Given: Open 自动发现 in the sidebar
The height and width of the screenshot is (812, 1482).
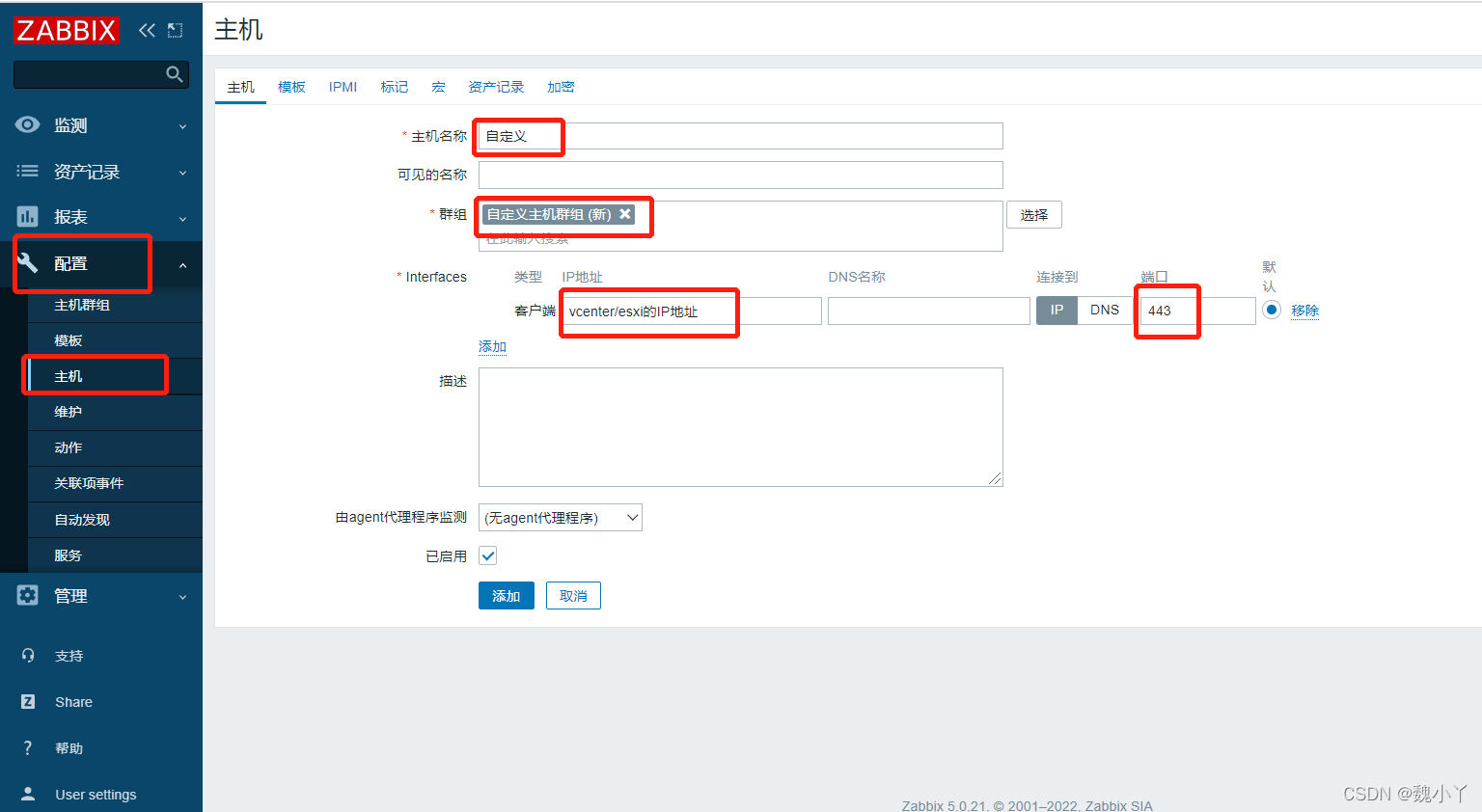Looking at the screenshot, I should pyautogui.click(x=115, y=520).
